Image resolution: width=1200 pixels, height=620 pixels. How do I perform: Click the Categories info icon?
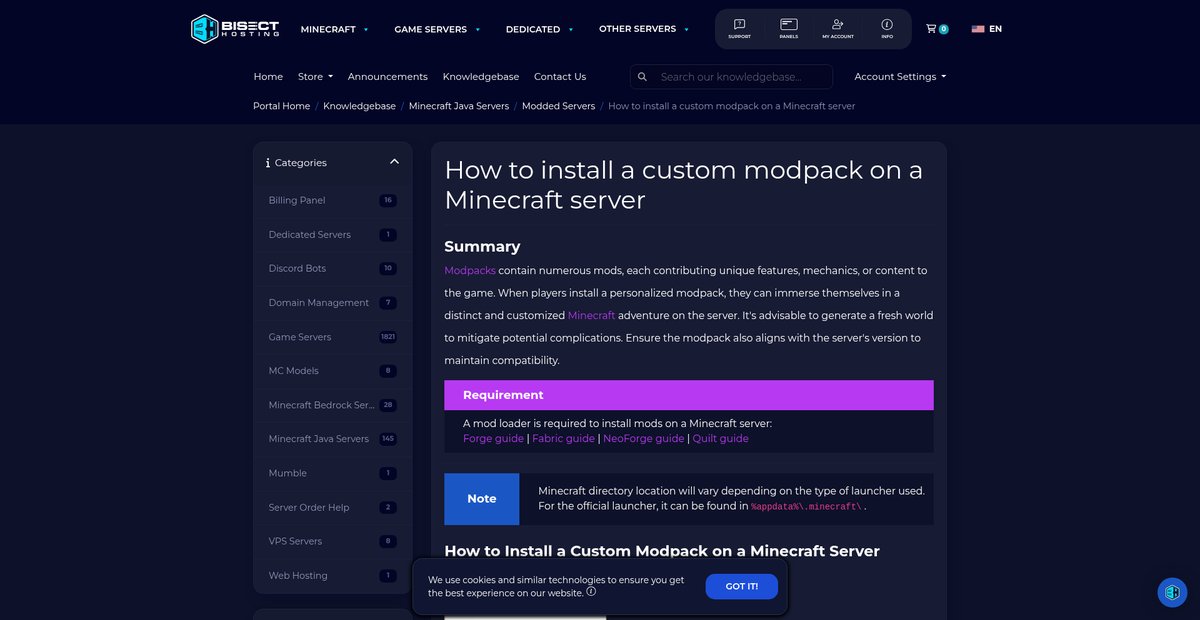268,163
